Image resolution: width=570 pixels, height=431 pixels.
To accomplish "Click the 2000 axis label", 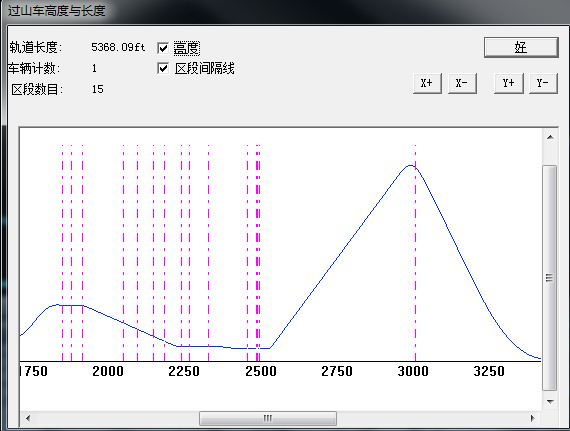I will pos(108,371).
